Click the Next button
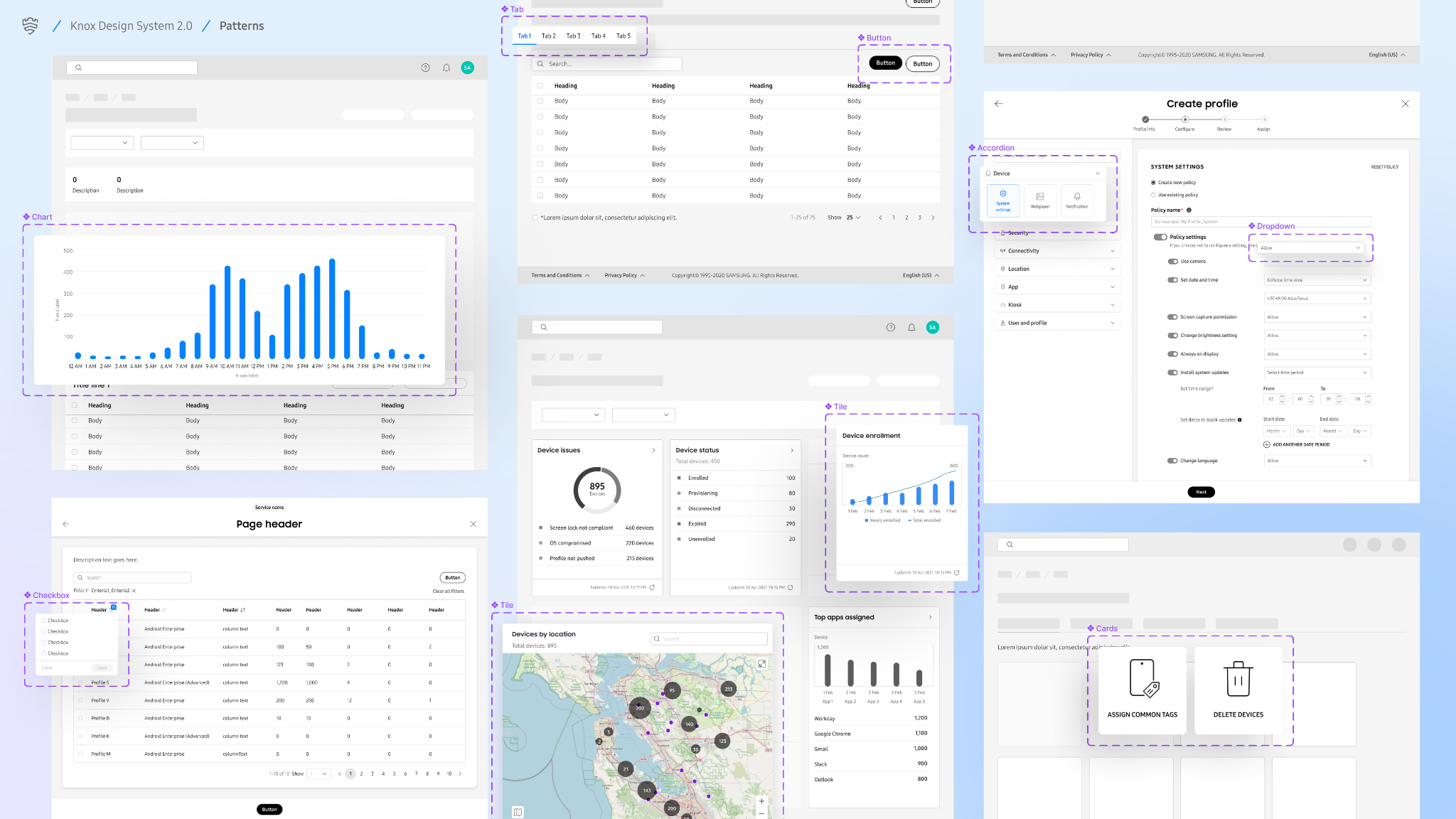This screenshot has width=1456, height=819. click(1201, 492)
